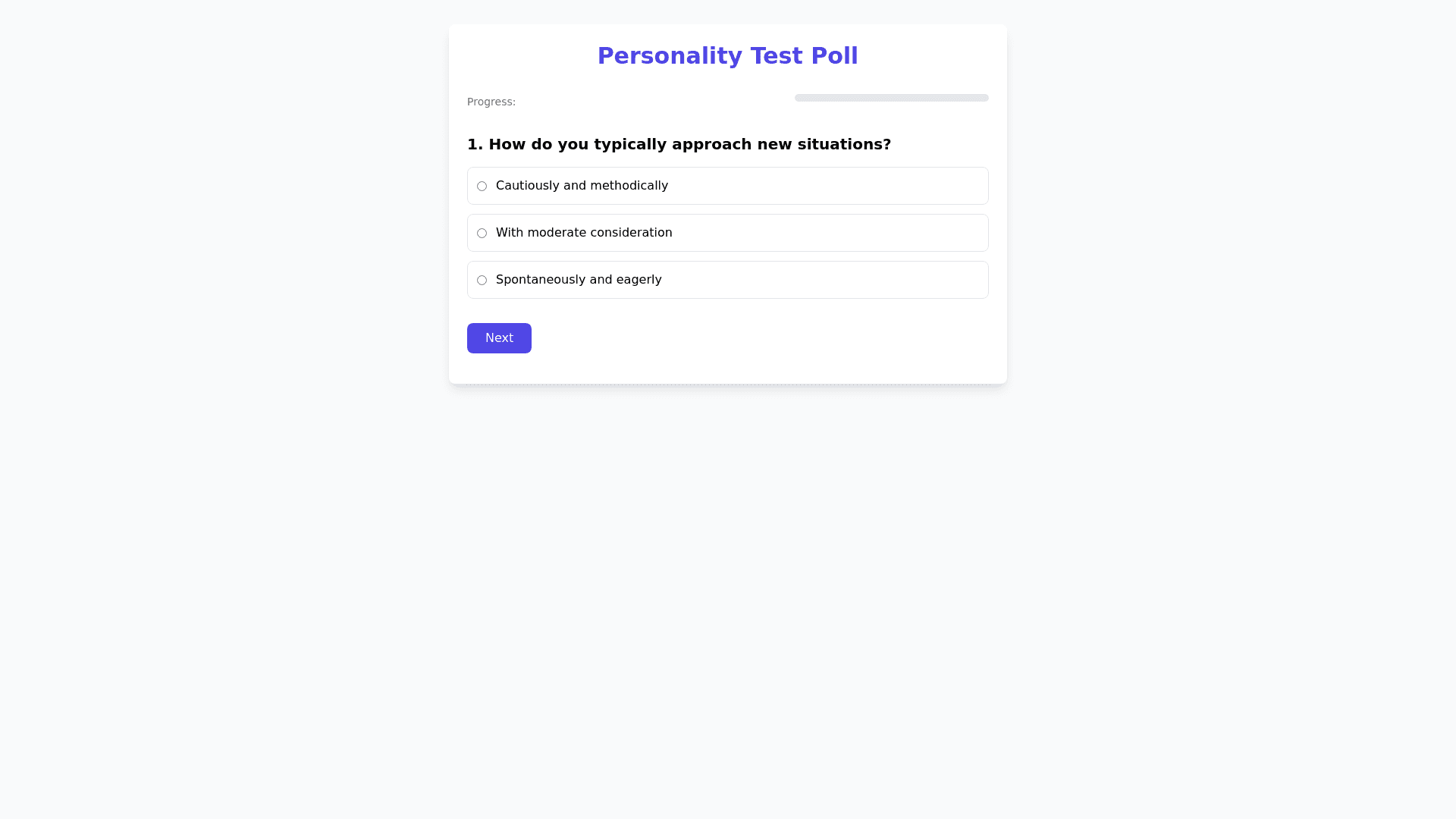Image resolution: width=1456 pixels, height=819 pixels.
Task: Click the Next button
Action: click(499, 337)
